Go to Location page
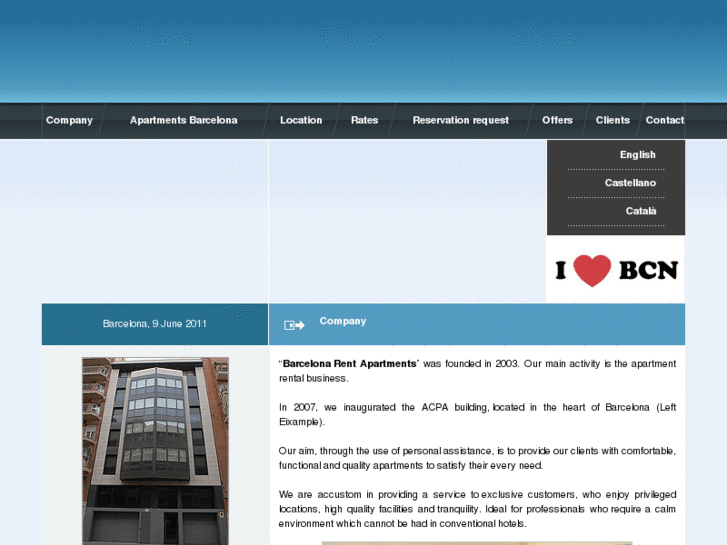The height and width of the screenshot is (545, 727). [x=301, y=120]
